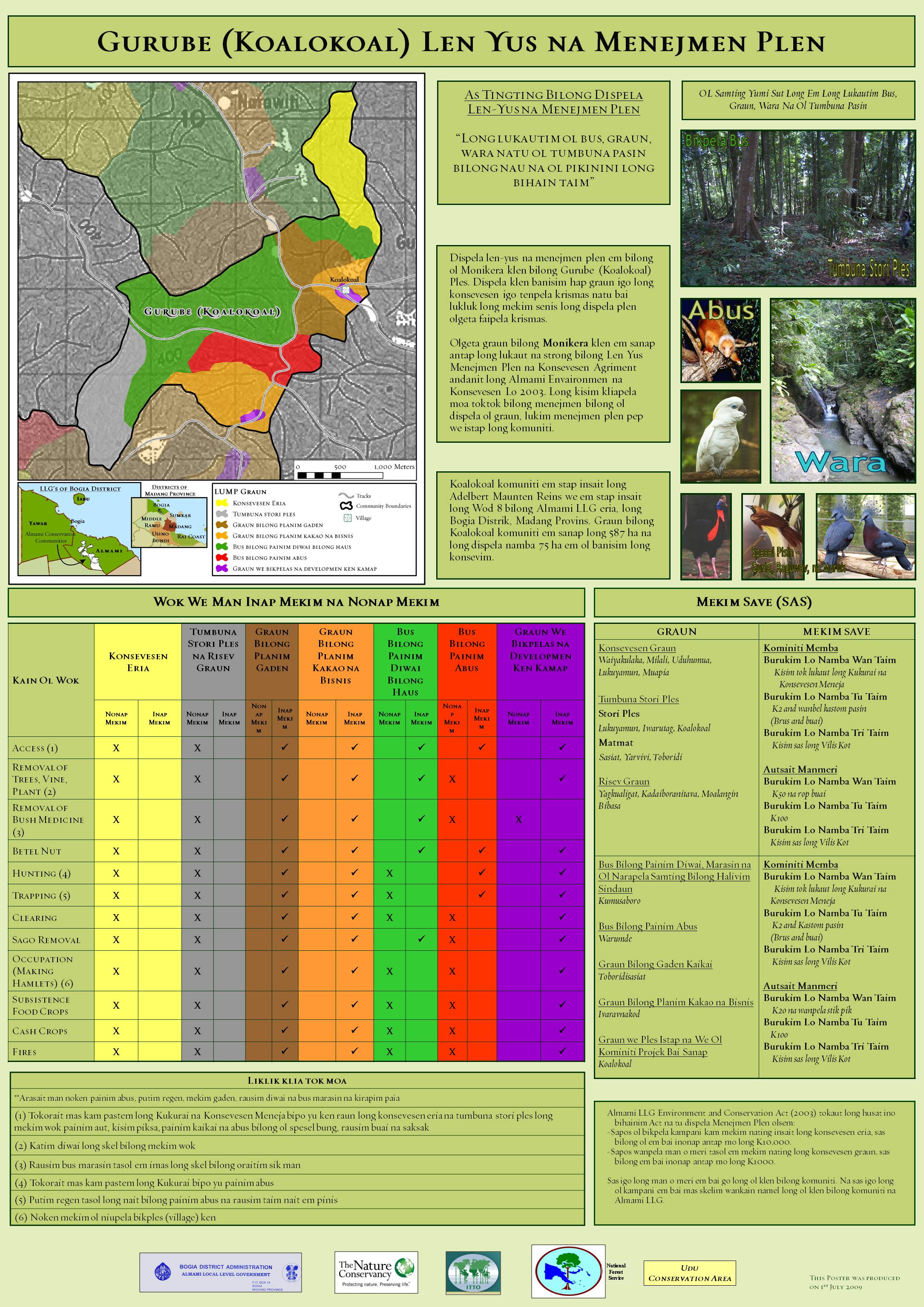Open the Wara waterfall photo

(x=843, y=390)
